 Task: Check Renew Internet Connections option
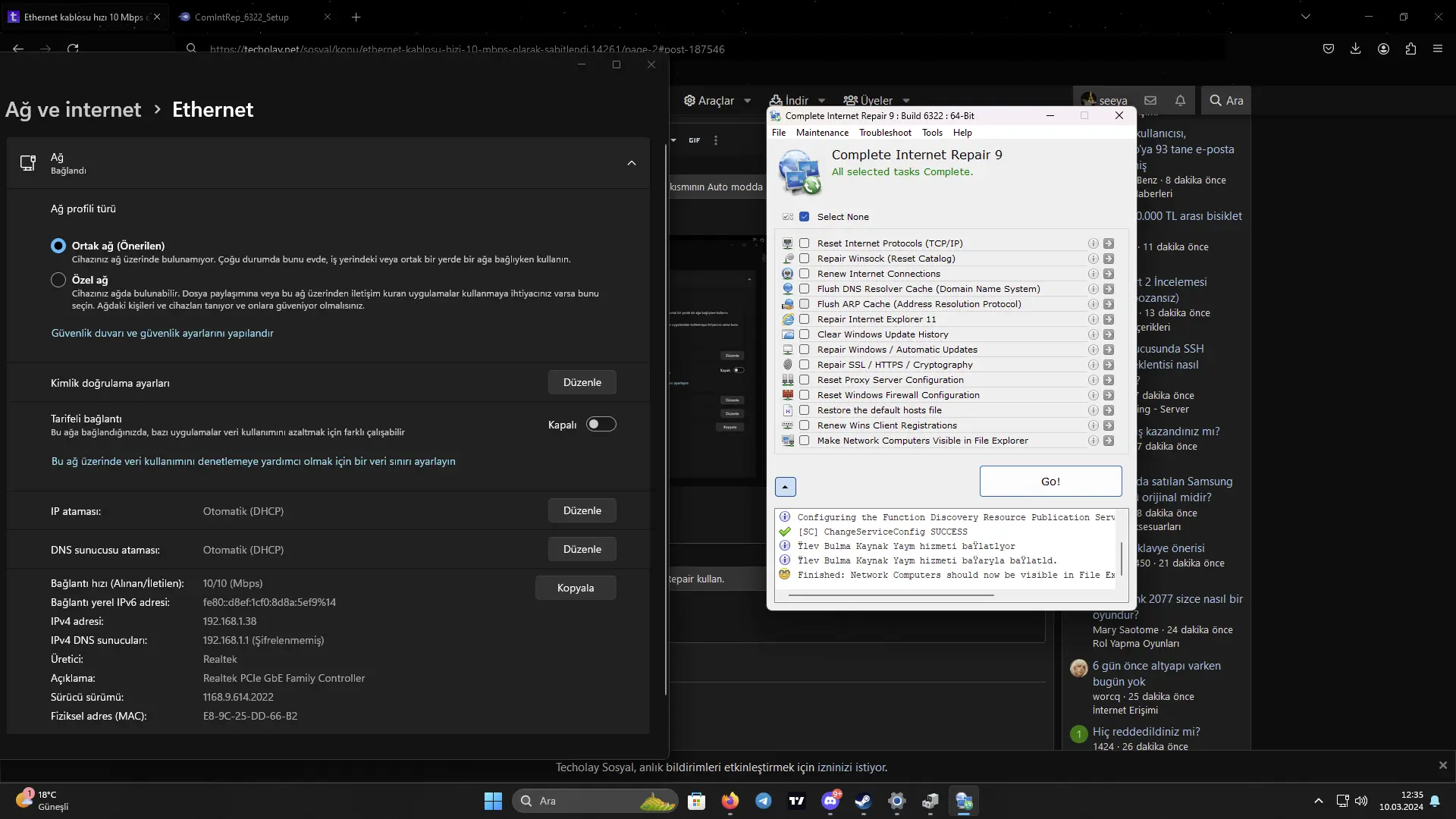(x=805, y=274)
